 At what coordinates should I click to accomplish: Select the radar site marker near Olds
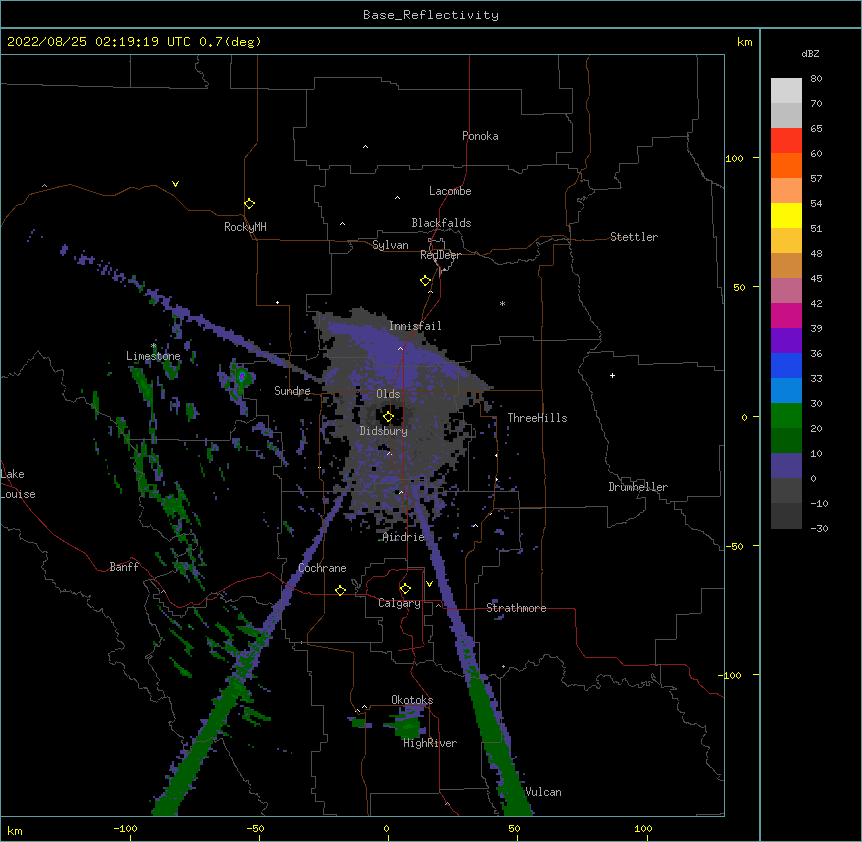[x=388, y=417]
